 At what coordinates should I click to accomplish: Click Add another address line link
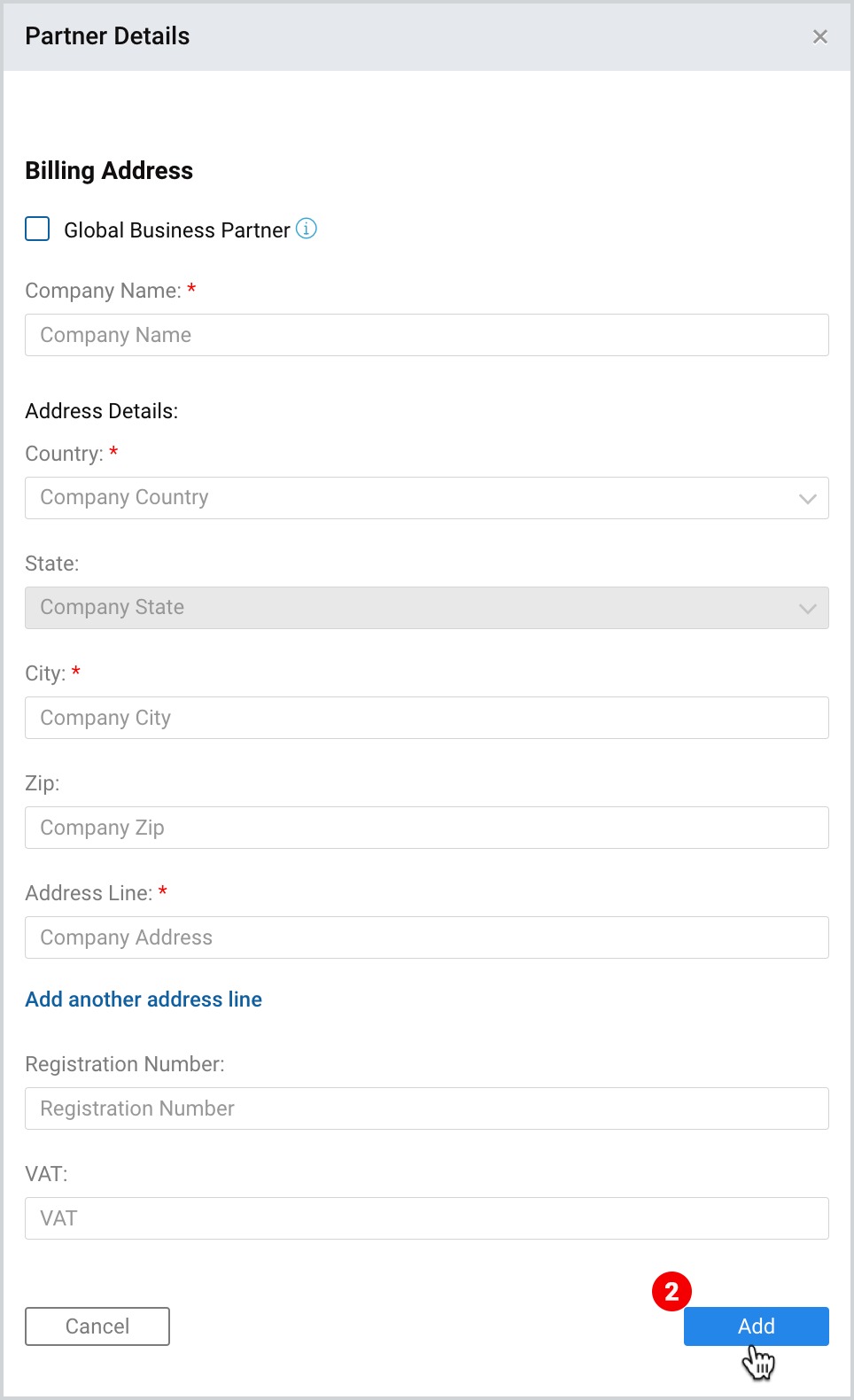point(144,999)
